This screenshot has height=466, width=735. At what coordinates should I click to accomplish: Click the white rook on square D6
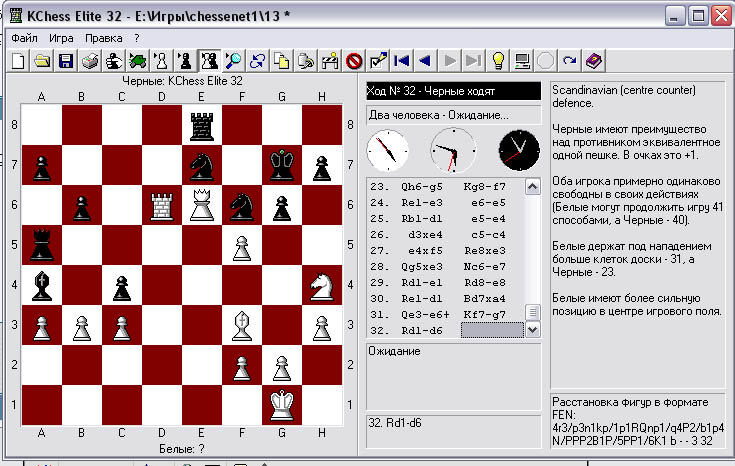[x=162, y=206]
